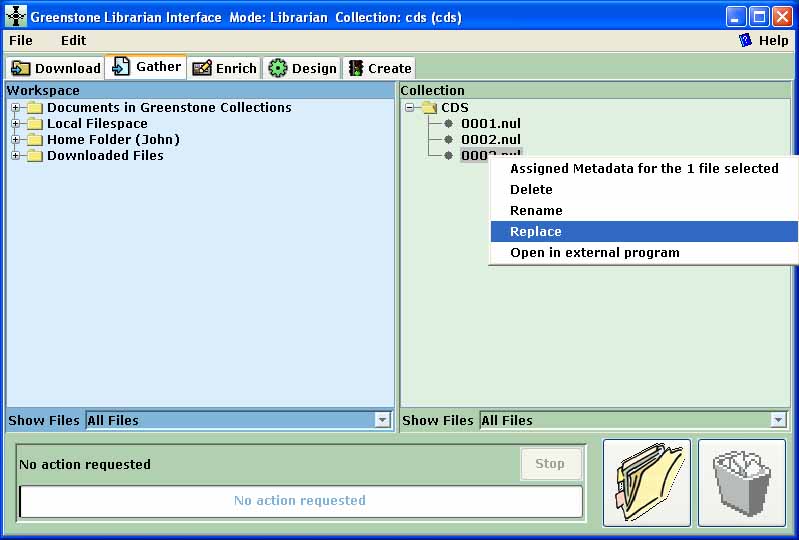Image resolution: width=799 pixels, height=540 pixels.
Task: Open Workspace Show Files dropdown
Action: (x=382, y=421)
